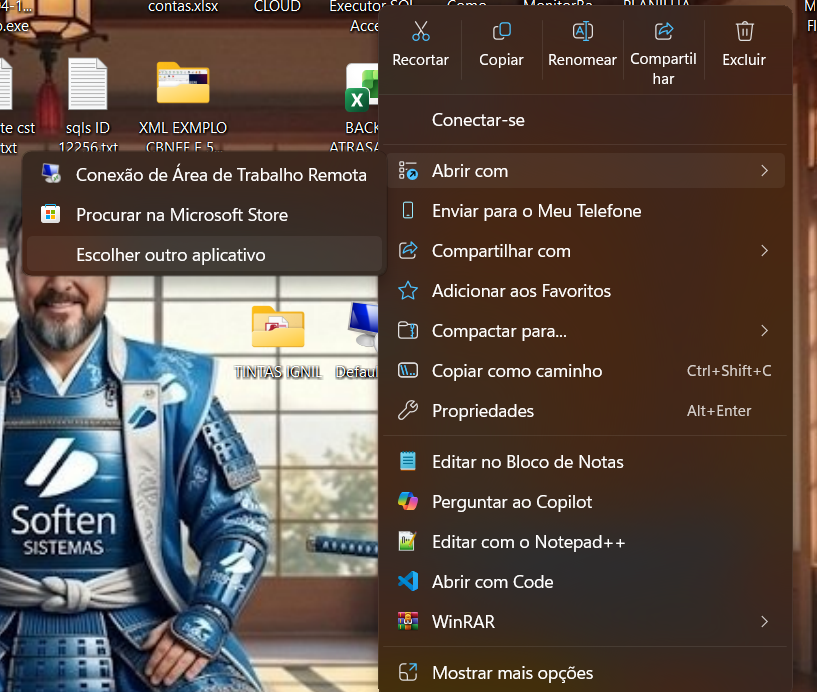Click the Abrir com list icon
The width and height of the screenshot is (817, 692).
pos(408,170)
